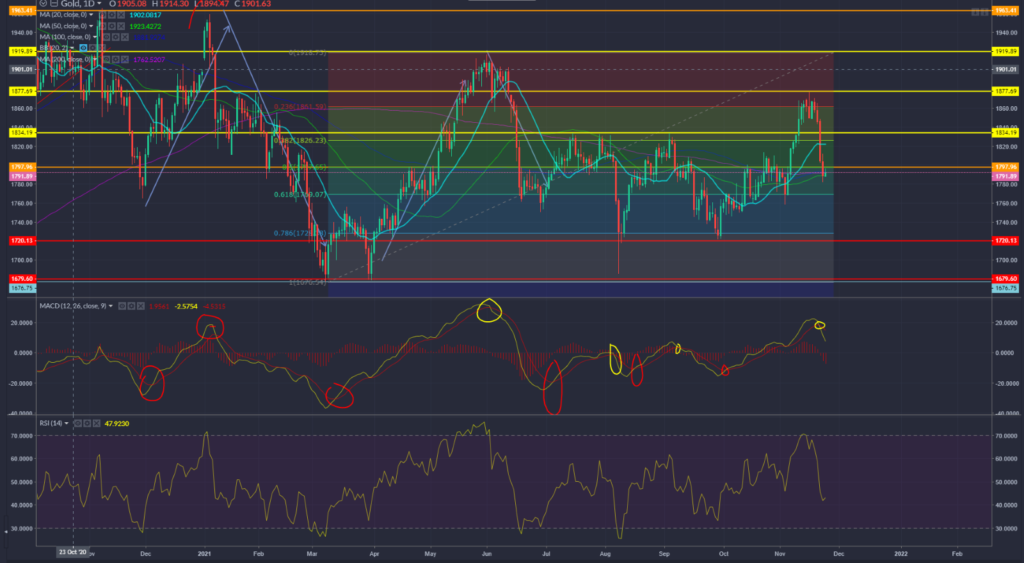
Task: Click the Open price value 1905.08
Action: click(133, 3)
